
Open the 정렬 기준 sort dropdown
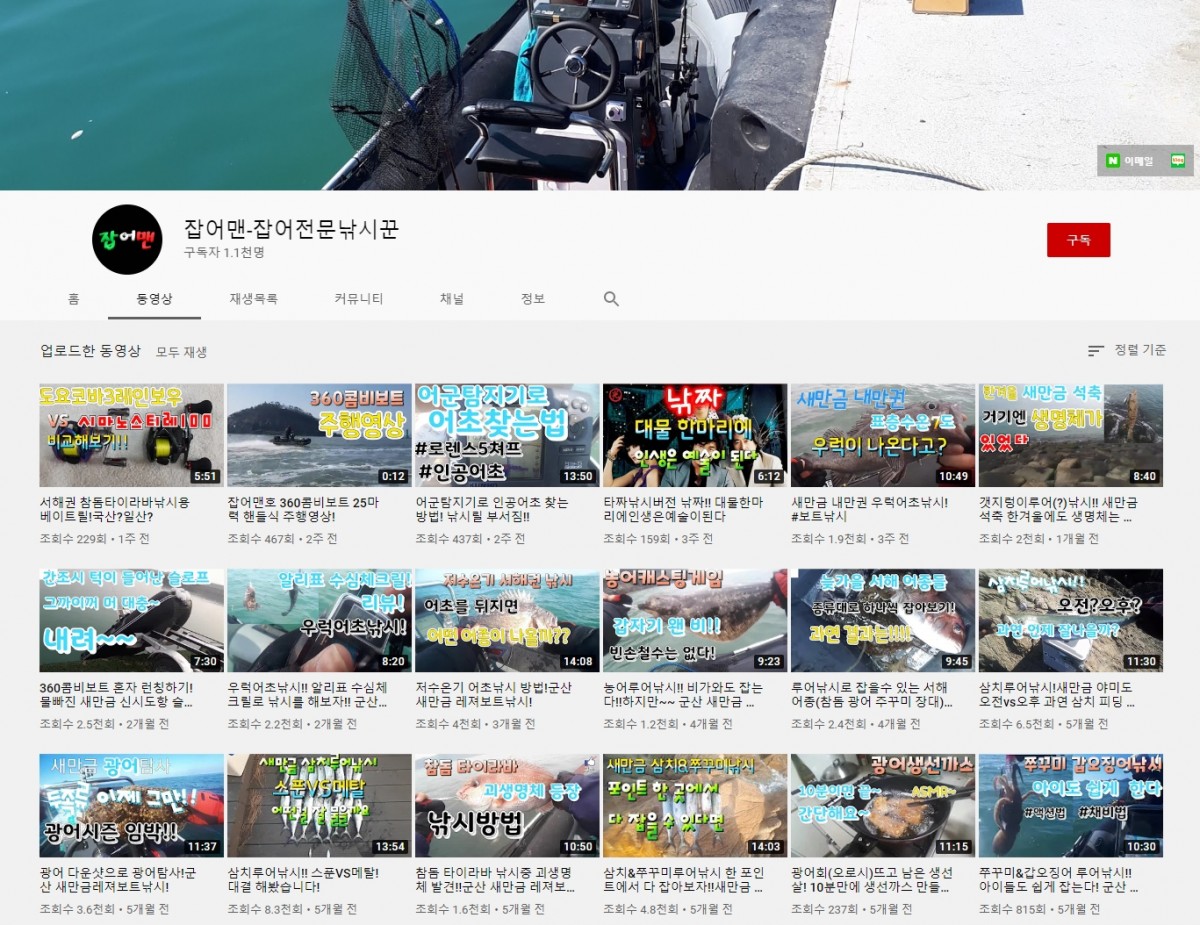[x=1139, y=351]
